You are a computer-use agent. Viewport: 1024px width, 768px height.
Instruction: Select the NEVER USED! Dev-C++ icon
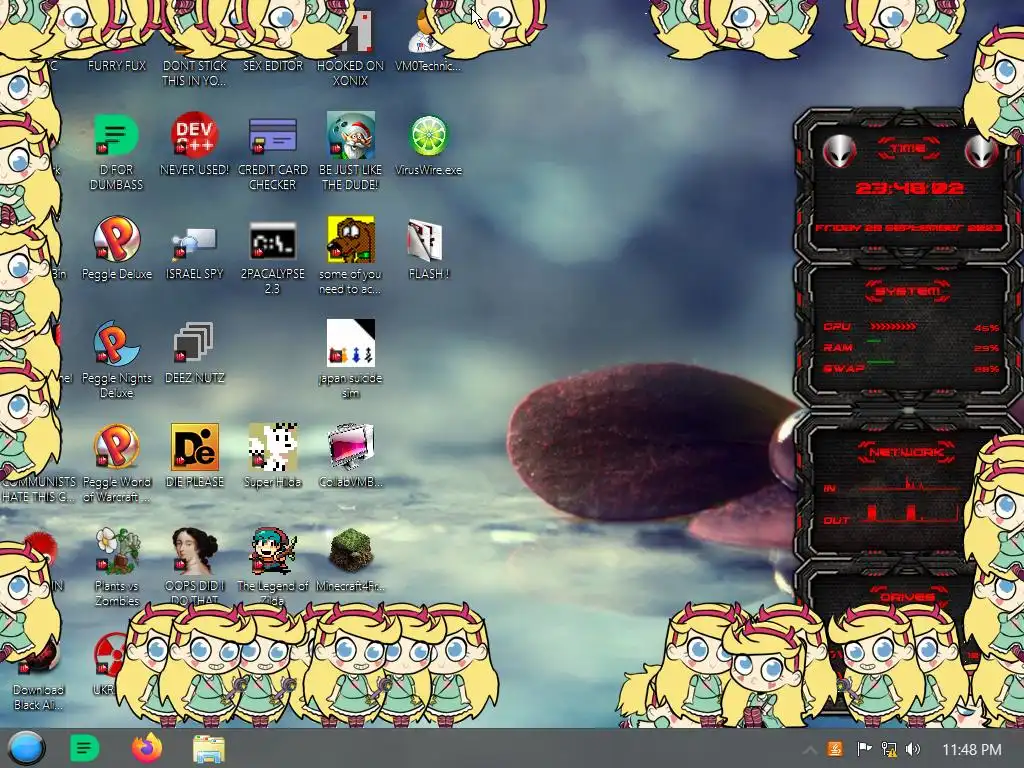coord(194,135)
